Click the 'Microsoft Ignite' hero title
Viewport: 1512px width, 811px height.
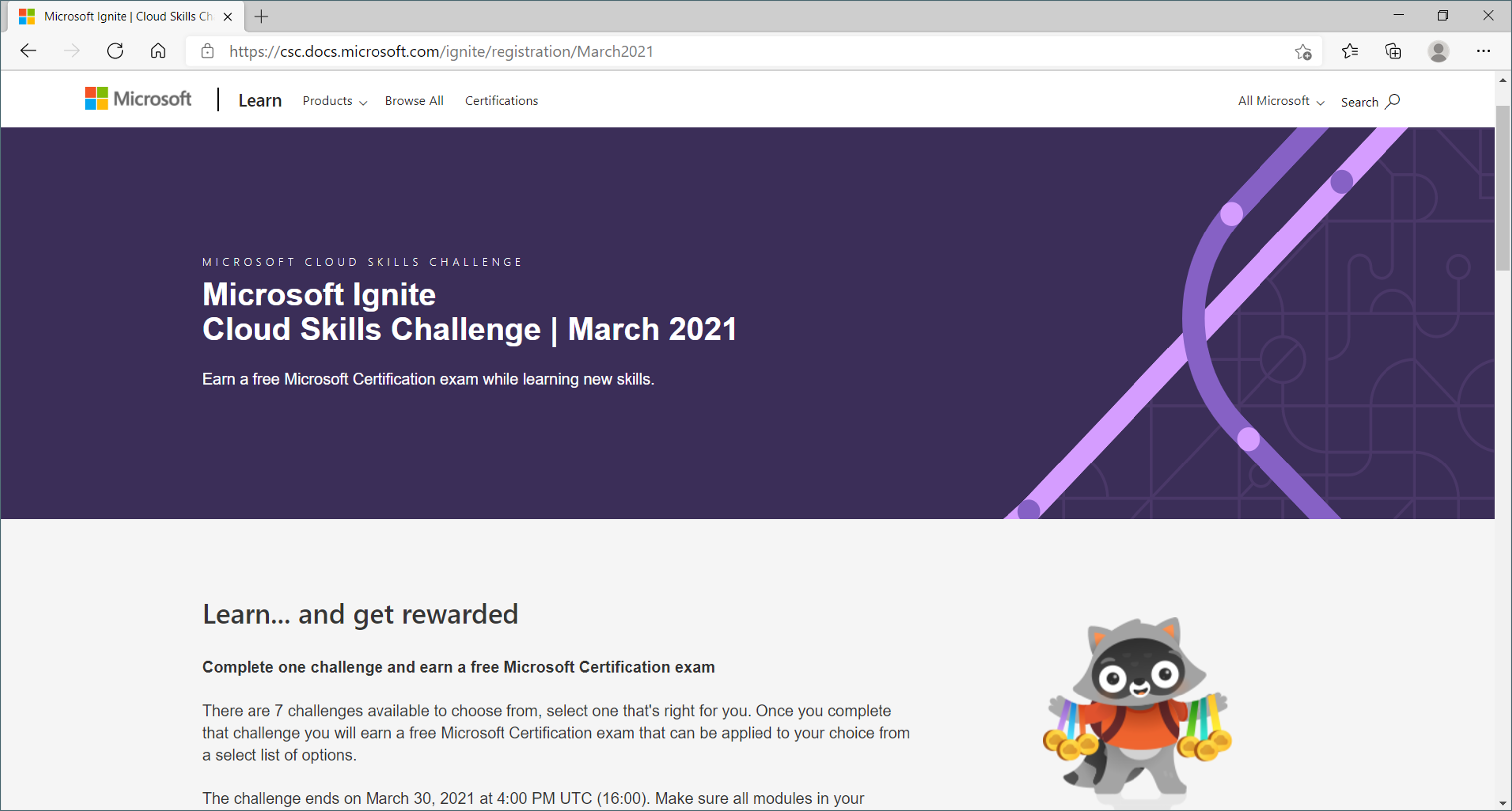pyautogui.click(x=319, y=294)
